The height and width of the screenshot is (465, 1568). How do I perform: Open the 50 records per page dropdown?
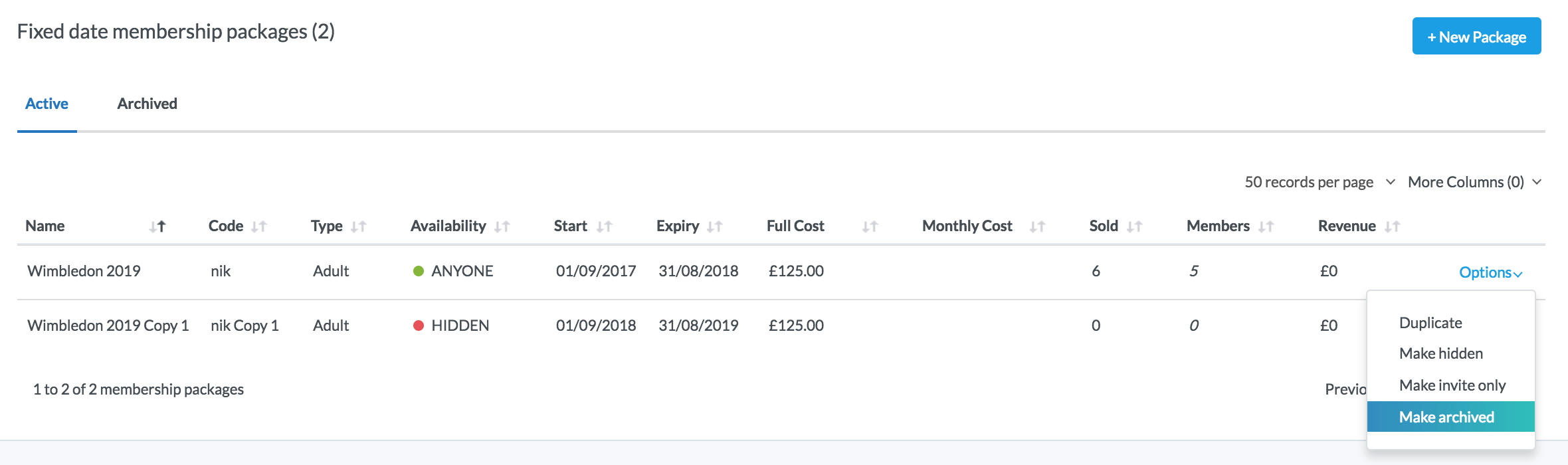pyautogui.click(x=1319, y=182)
